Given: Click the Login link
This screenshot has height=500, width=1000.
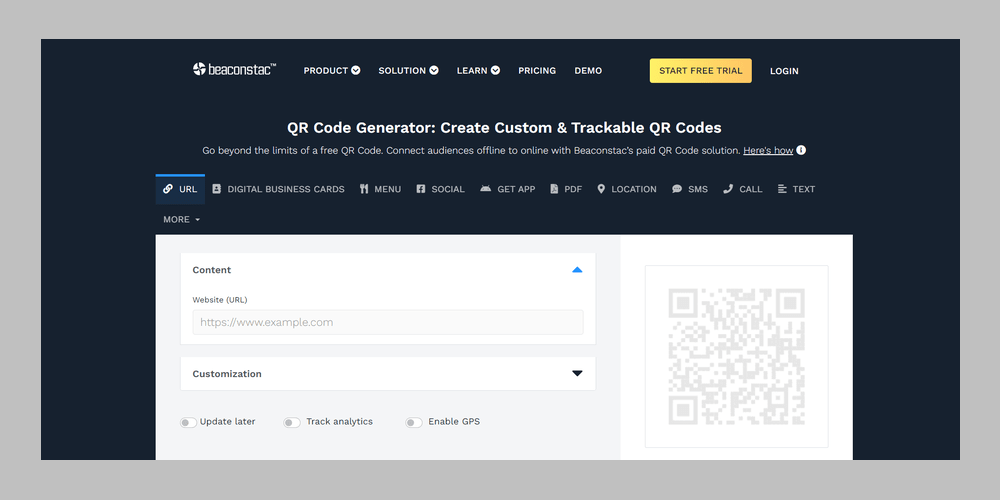Looking at the screenshot, I should [784, 71].
